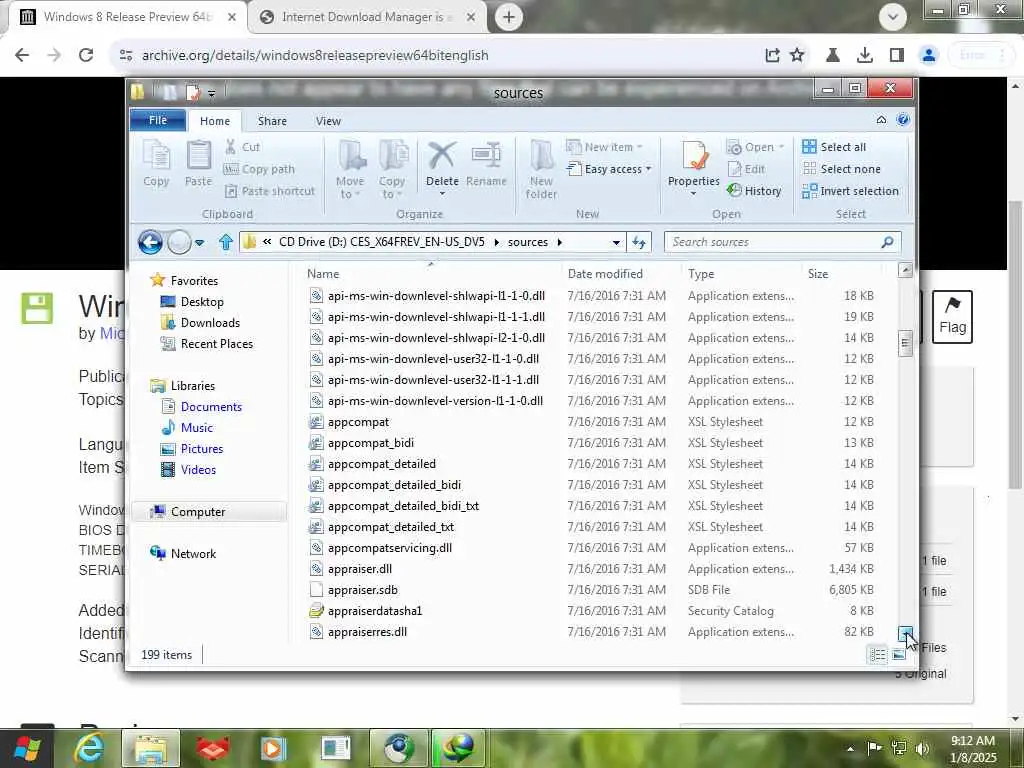
Task: Open Music library in navigation pane
Action: [197, 428]
